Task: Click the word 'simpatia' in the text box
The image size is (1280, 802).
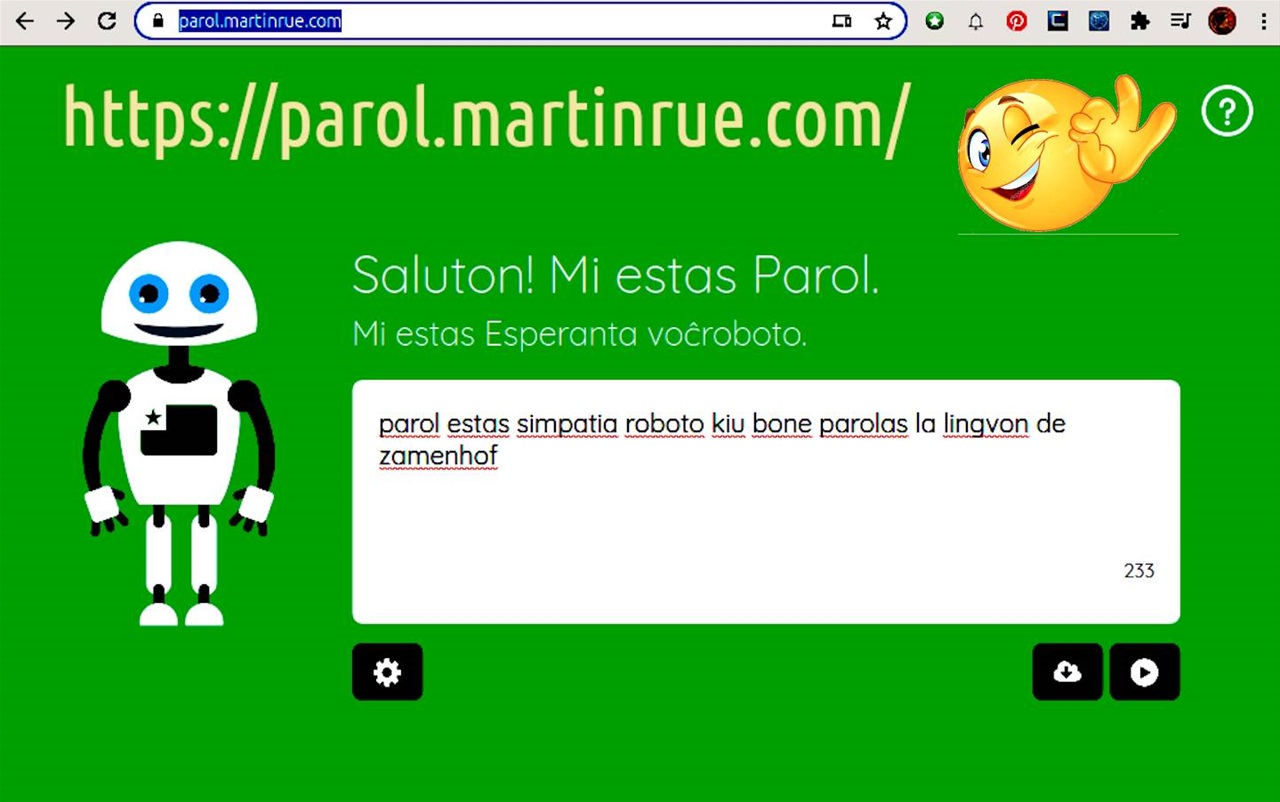Action: [x=567, y=425]
